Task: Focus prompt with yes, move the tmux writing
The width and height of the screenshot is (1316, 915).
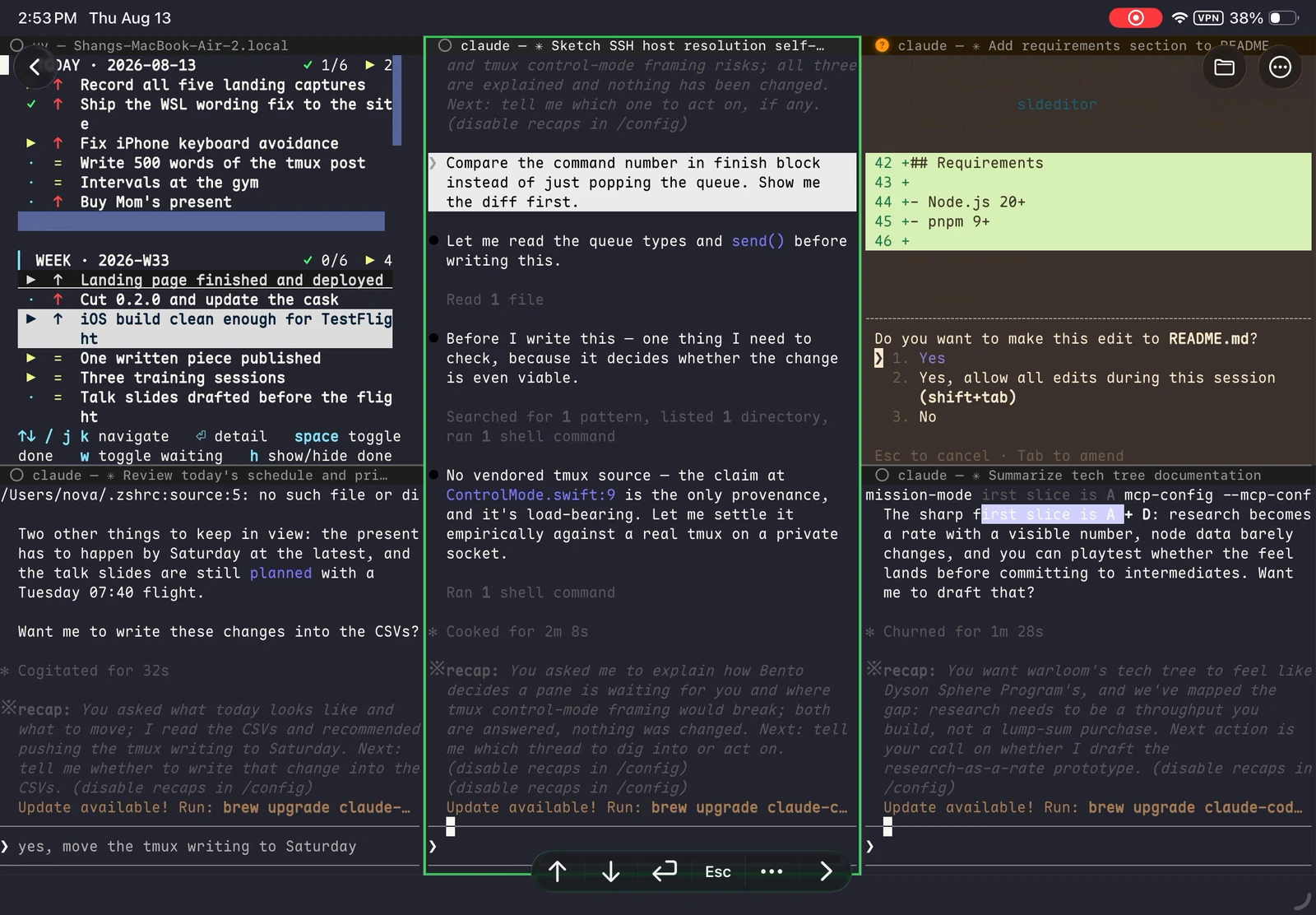Action: [x=211, y=846]
